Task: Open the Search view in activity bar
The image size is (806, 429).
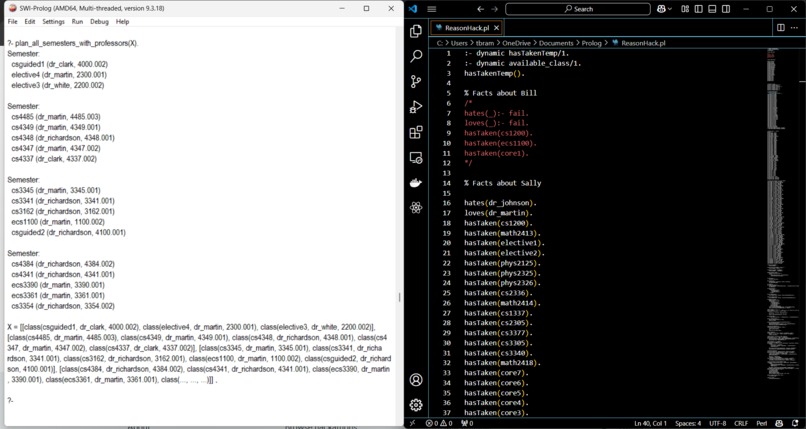Action: tap(416, 56)
